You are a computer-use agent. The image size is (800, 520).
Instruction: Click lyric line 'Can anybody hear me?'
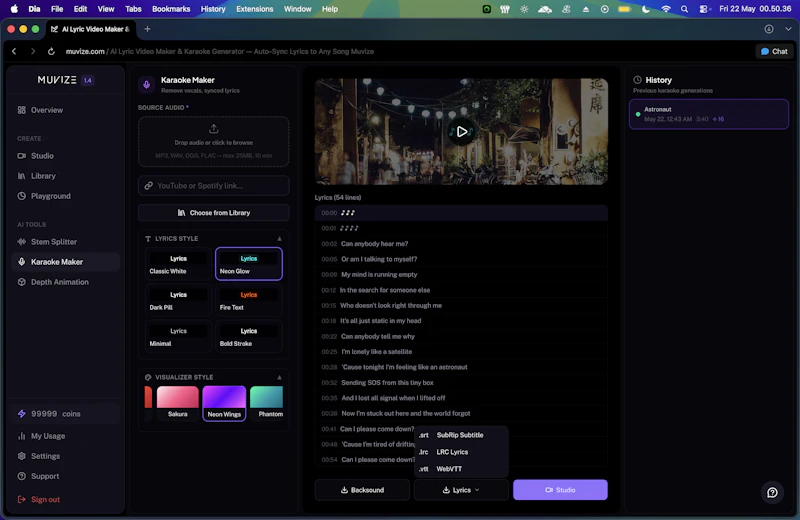pos(461,244)
